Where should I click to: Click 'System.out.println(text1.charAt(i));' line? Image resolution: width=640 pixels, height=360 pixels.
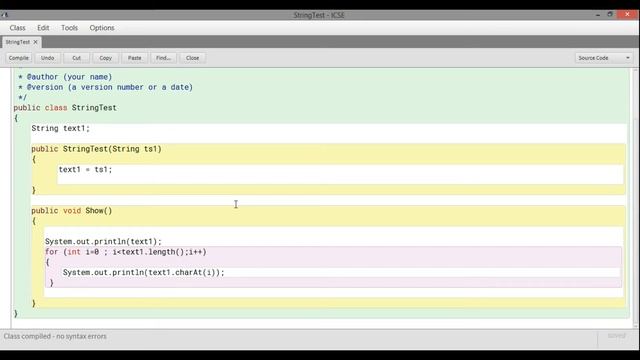(x=144, y=272)
